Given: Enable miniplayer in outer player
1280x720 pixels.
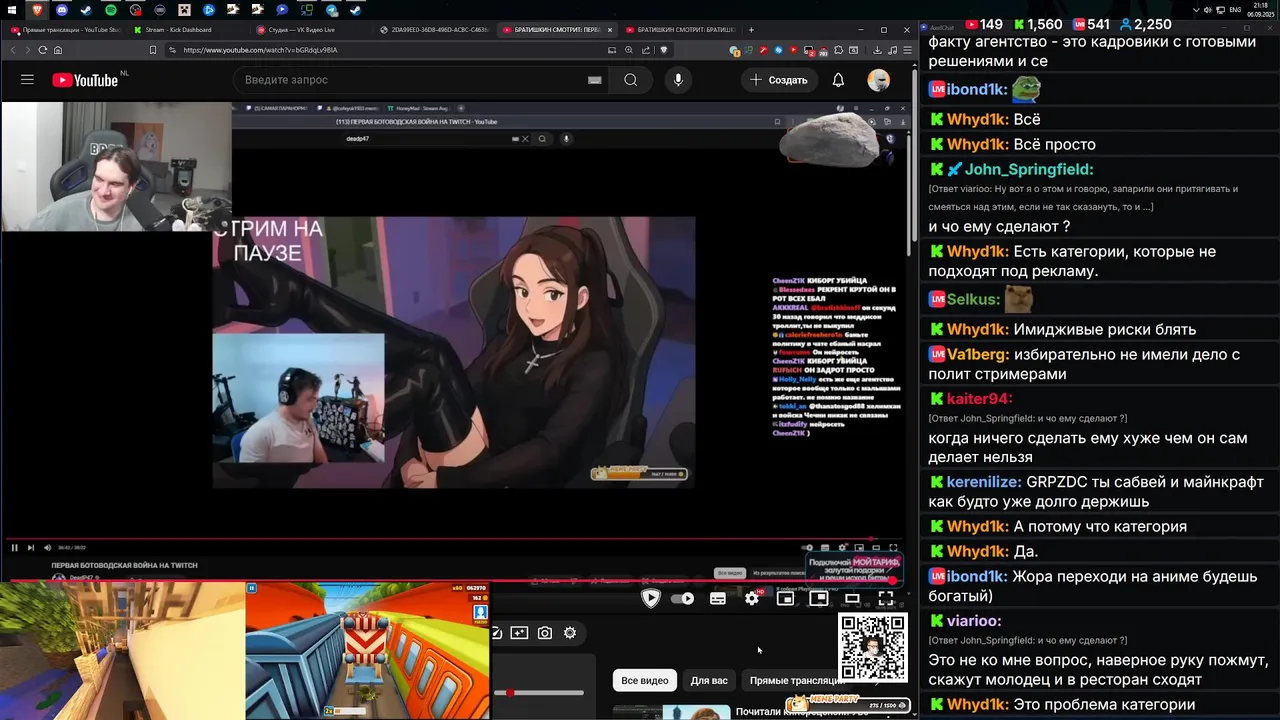Looking at the screenshot, I should pos(785,598).
